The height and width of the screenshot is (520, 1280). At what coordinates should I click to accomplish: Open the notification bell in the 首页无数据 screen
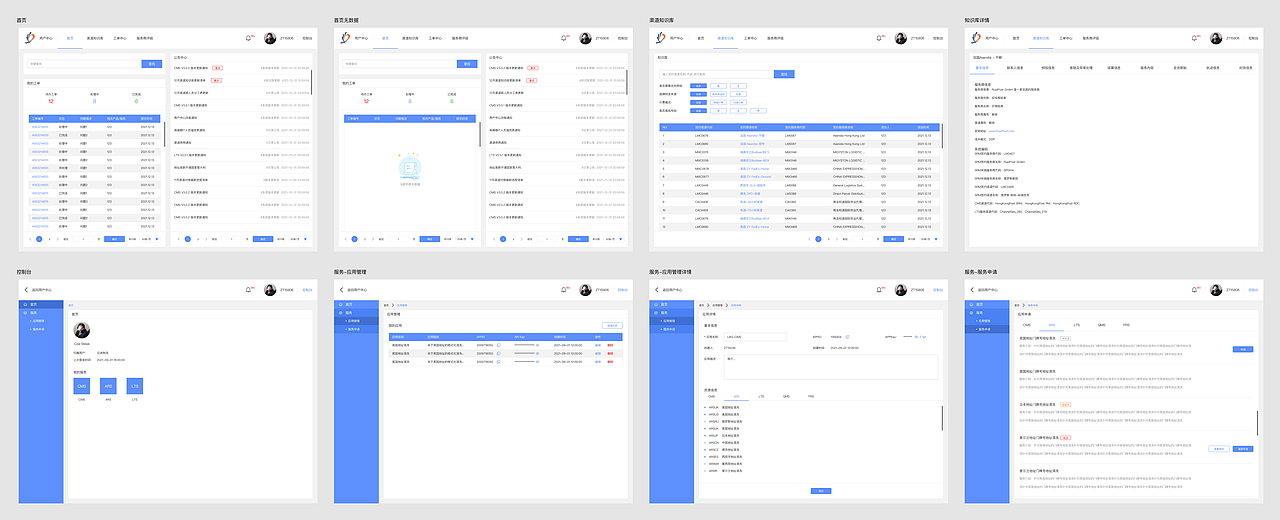pos(564,38)
